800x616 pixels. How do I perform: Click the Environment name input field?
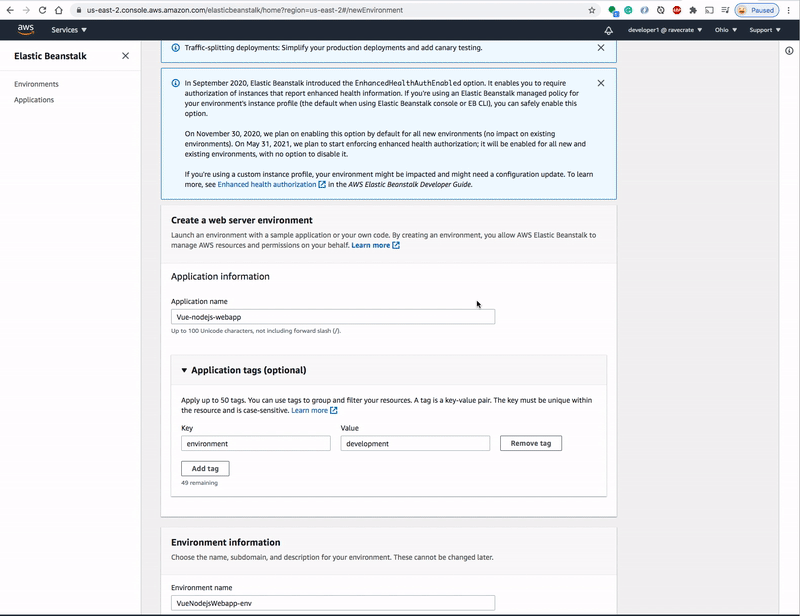[333, 603]
